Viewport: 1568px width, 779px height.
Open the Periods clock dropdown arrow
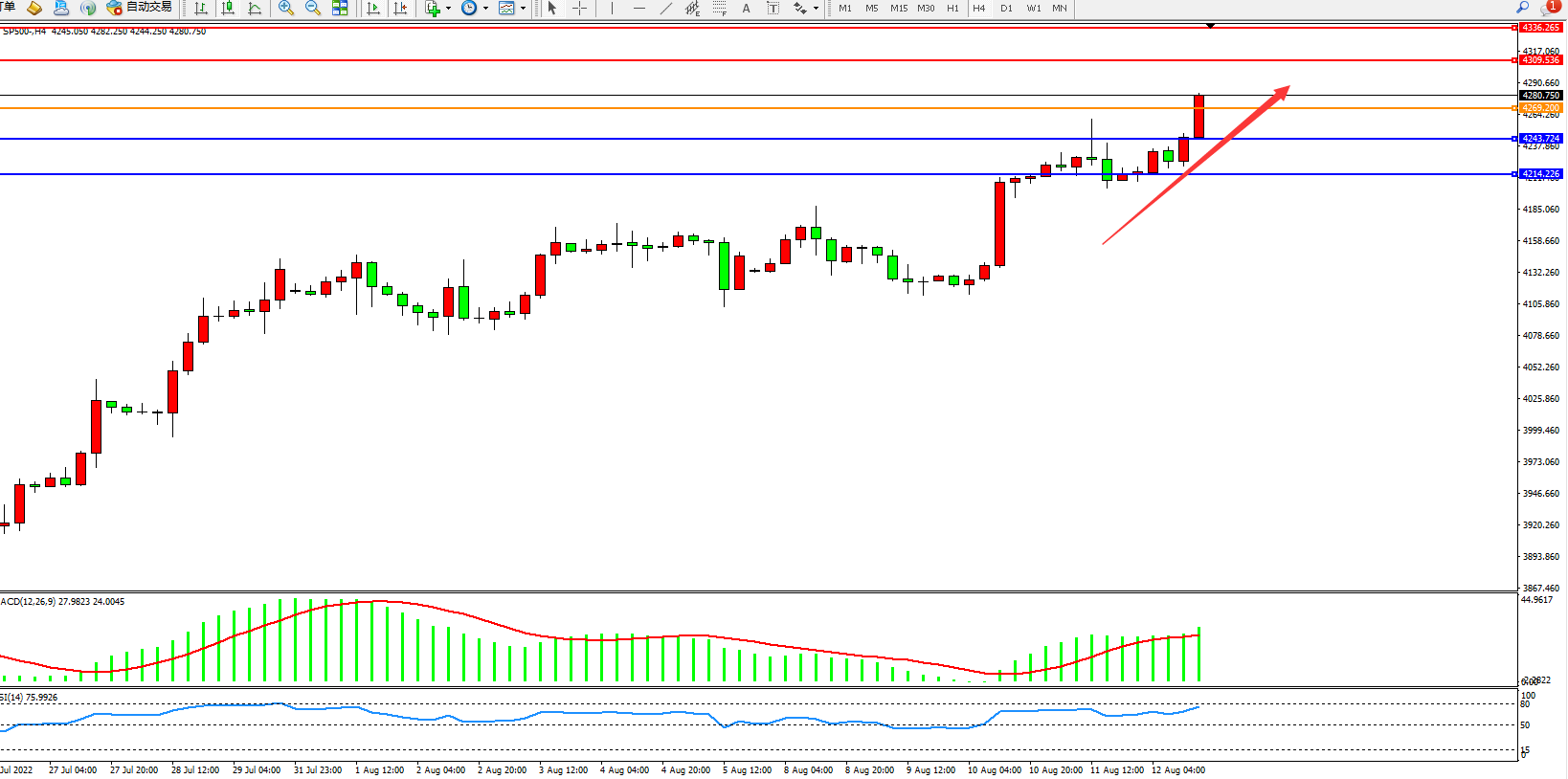(x=485, y=9)
